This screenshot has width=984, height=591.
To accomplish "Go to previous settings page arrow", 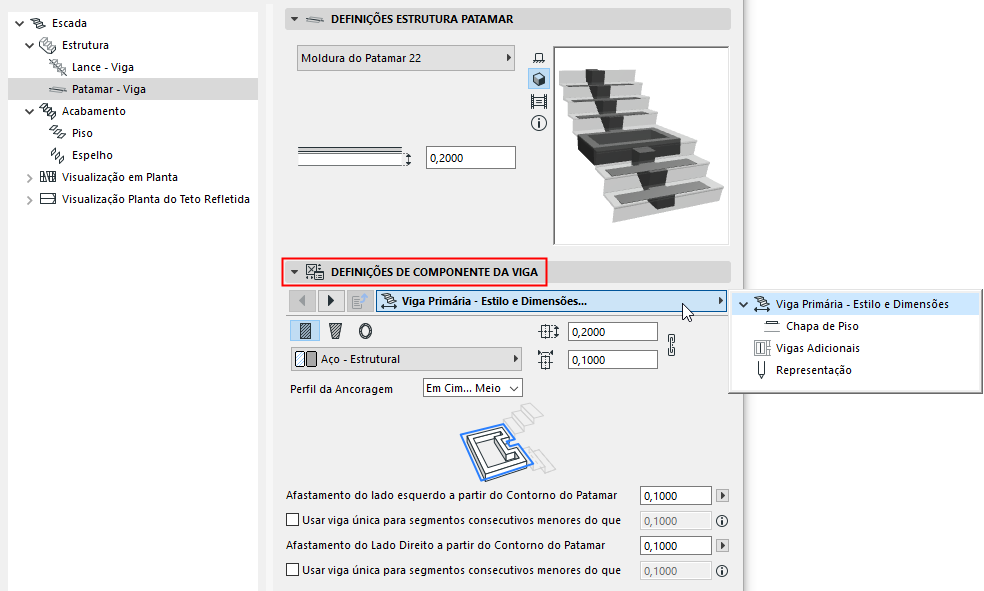I will 302,301.
